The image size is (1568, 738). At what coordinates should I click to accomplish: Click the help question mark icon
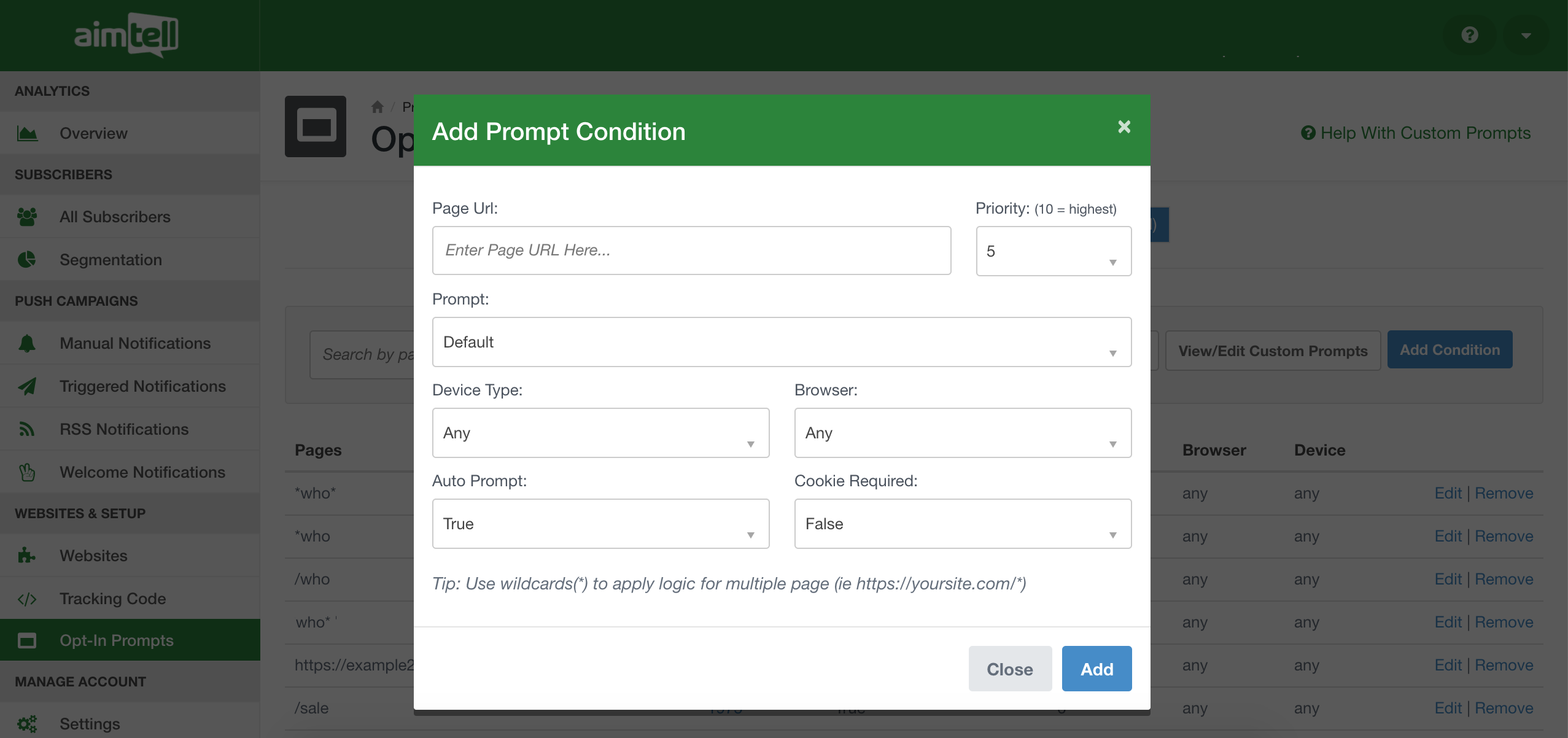pos(1469,35)
